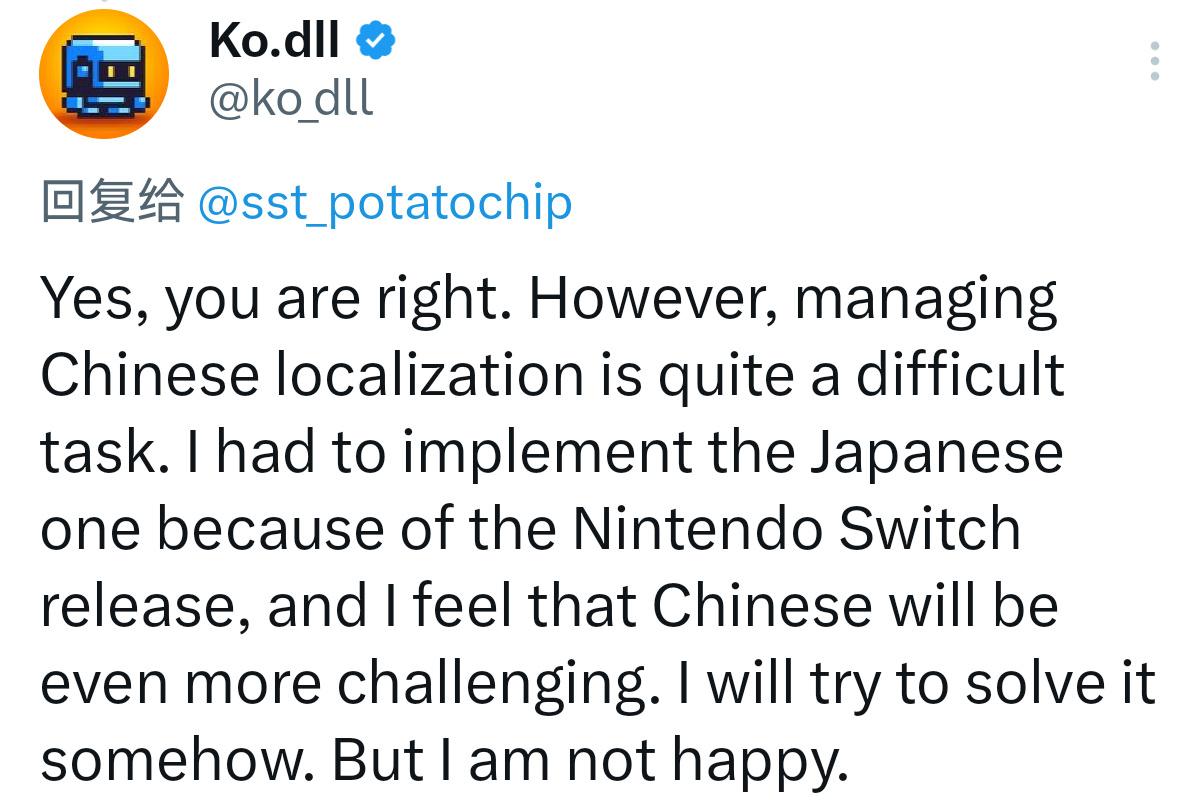Click the word "challenging." in the tweet
Image resolution: width=1191 pixels, height=796 pixels.
(498, 685)
